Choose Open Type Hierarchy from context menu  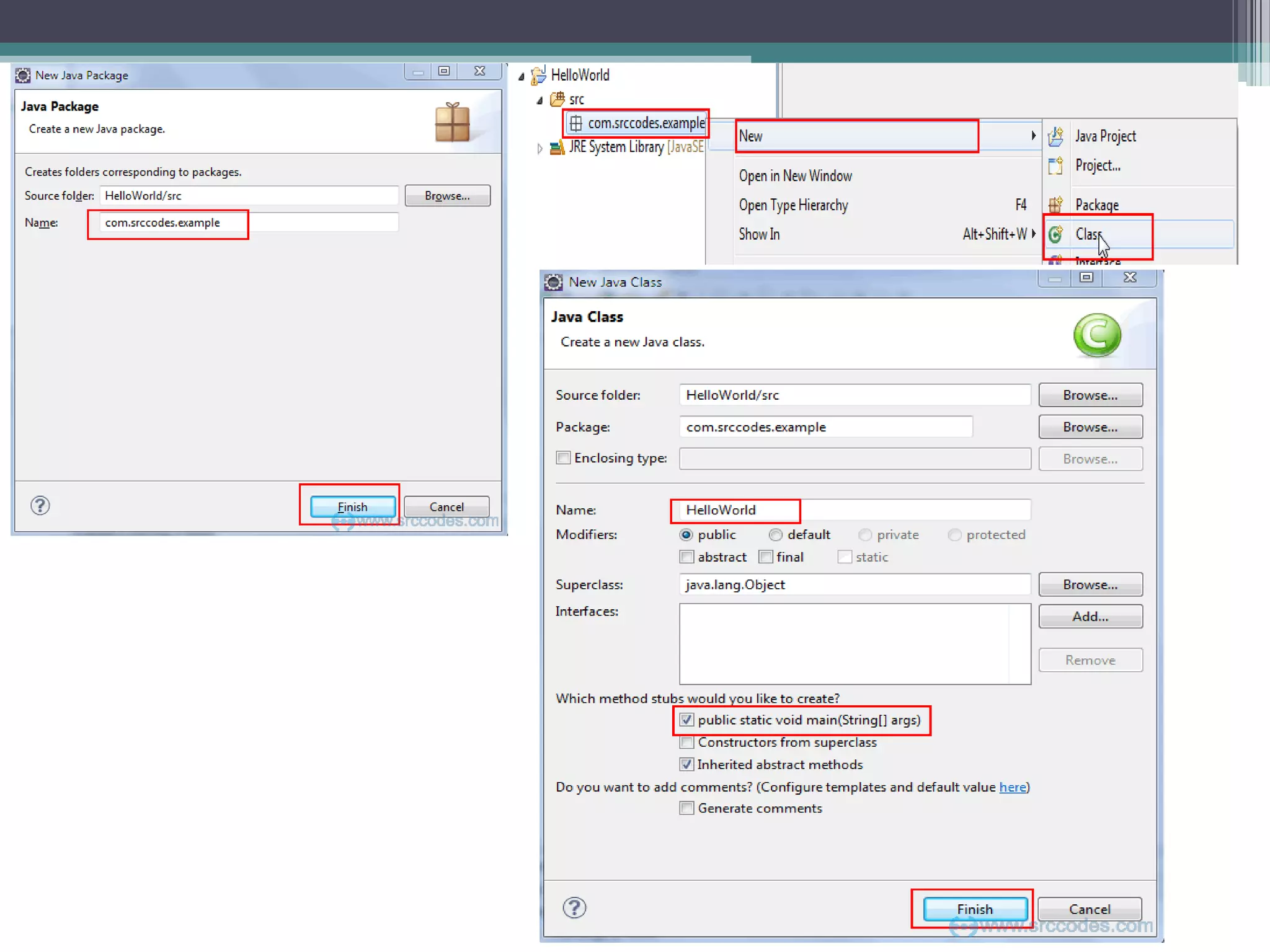point(794,205)
